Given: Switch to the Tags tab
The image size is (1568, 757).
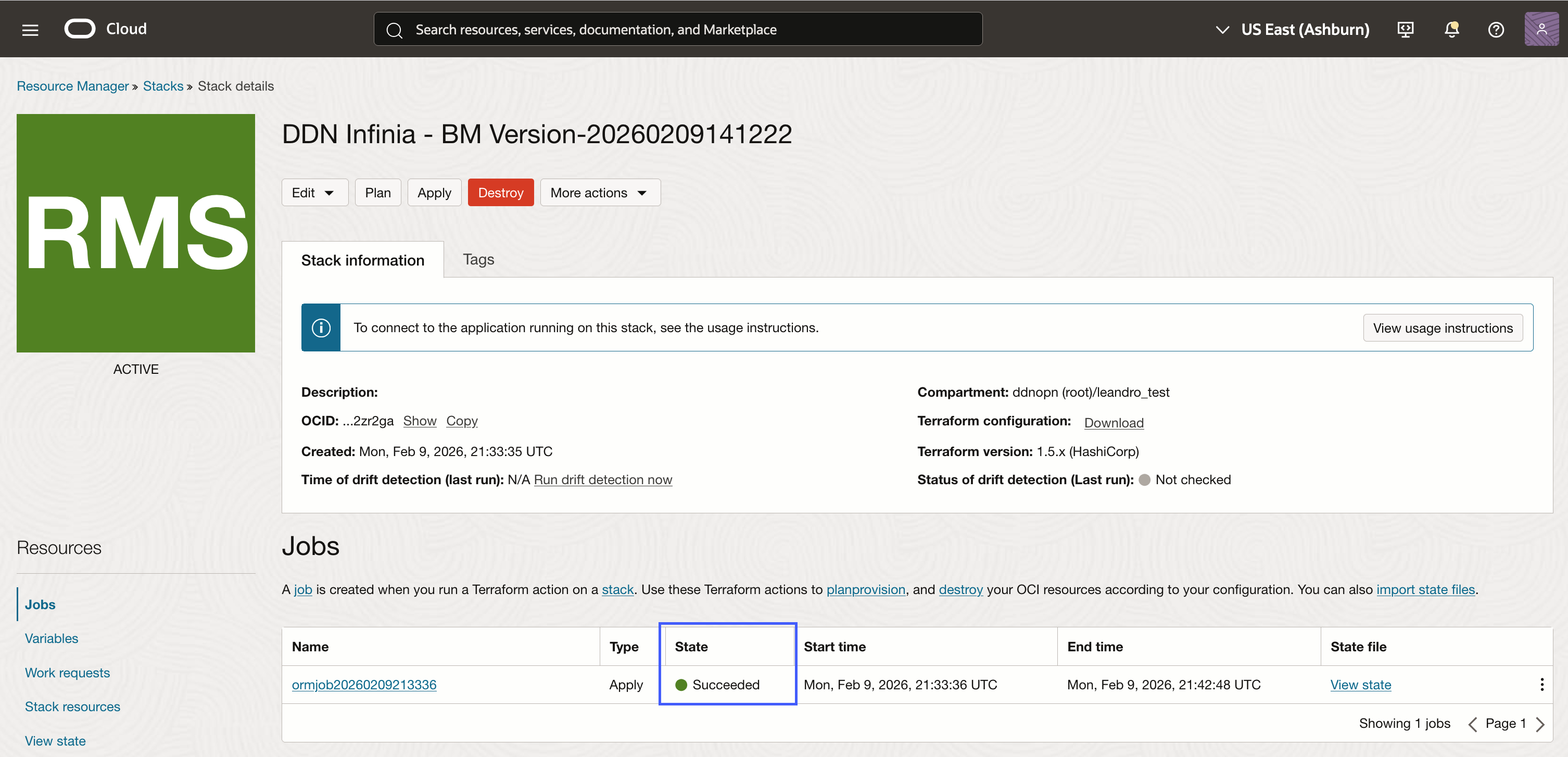Looking at the screenshot, I should (478, 259).
